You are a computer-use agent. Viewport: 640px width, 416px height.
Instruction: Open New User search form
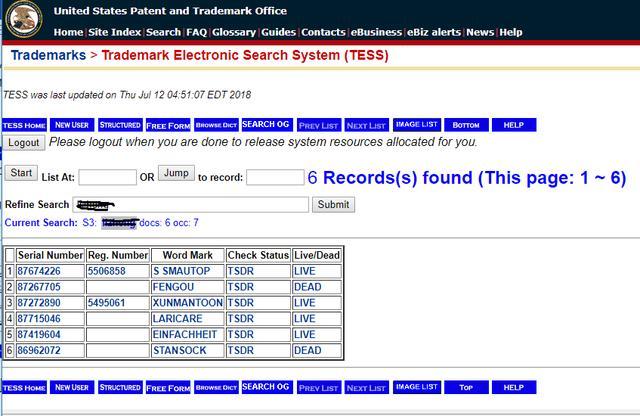click(72, 125)
